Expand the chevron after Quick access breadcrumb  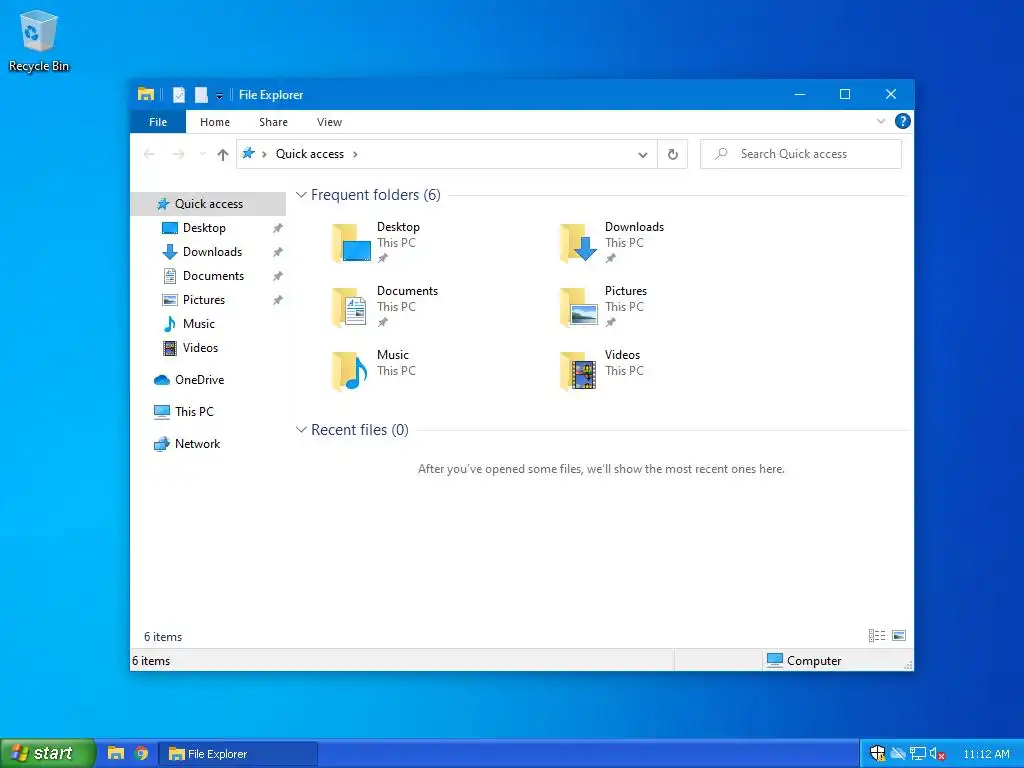(355, 154)
